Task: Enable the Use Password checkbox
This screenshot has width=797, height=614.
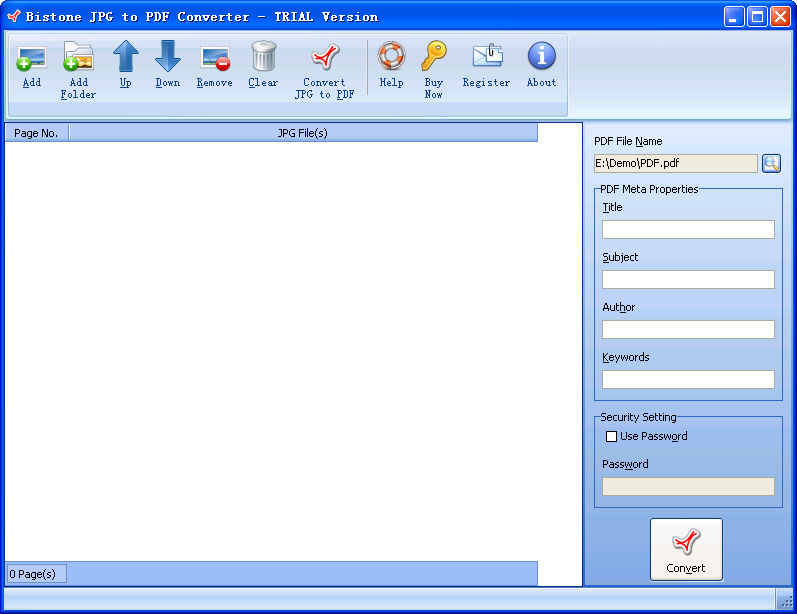Action: click(x=611, y=437)
